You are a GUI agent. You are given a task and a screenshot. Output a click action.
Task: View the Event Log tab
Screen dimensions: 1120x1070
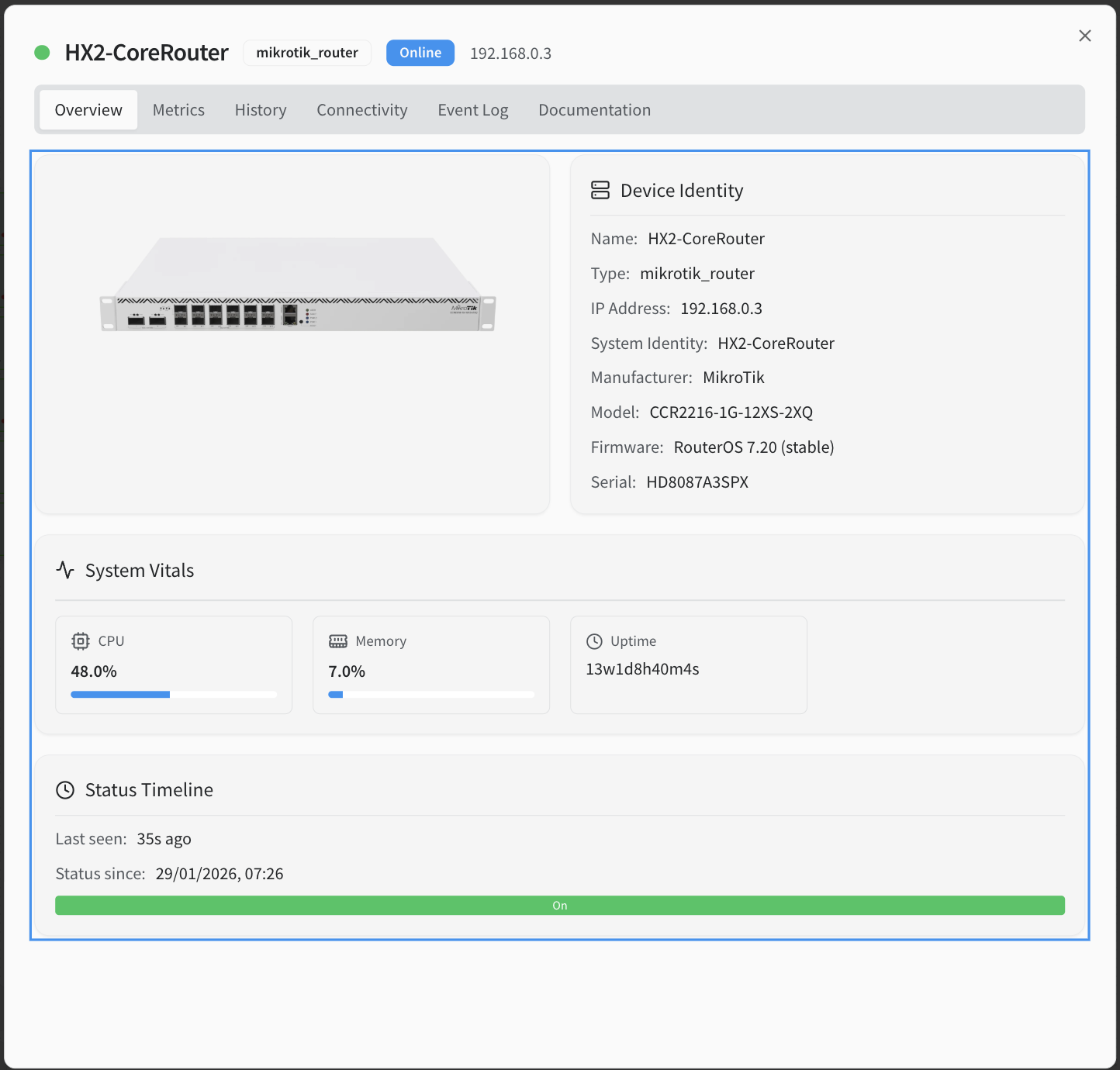tap(472, 110)
